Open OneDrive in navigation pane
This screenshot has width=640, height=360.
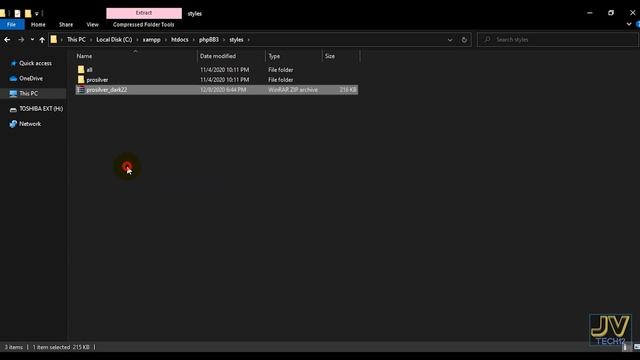tap(31, 78)
